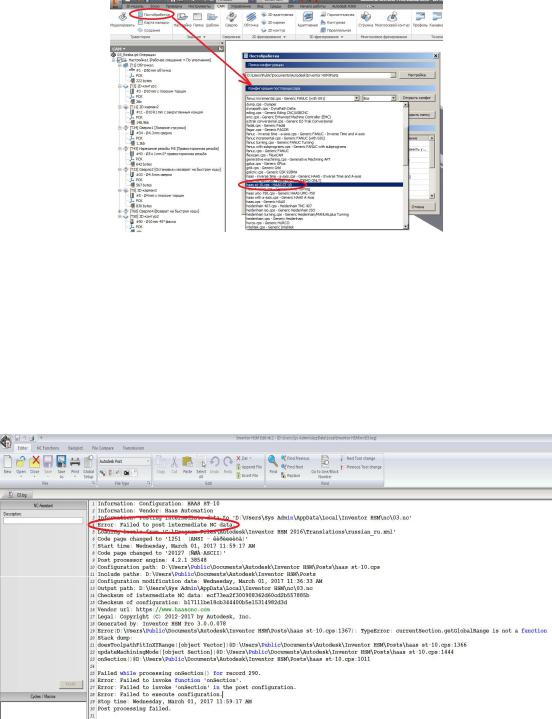
Task: Click the Close file icon with red X
Action: coord(34,462)
